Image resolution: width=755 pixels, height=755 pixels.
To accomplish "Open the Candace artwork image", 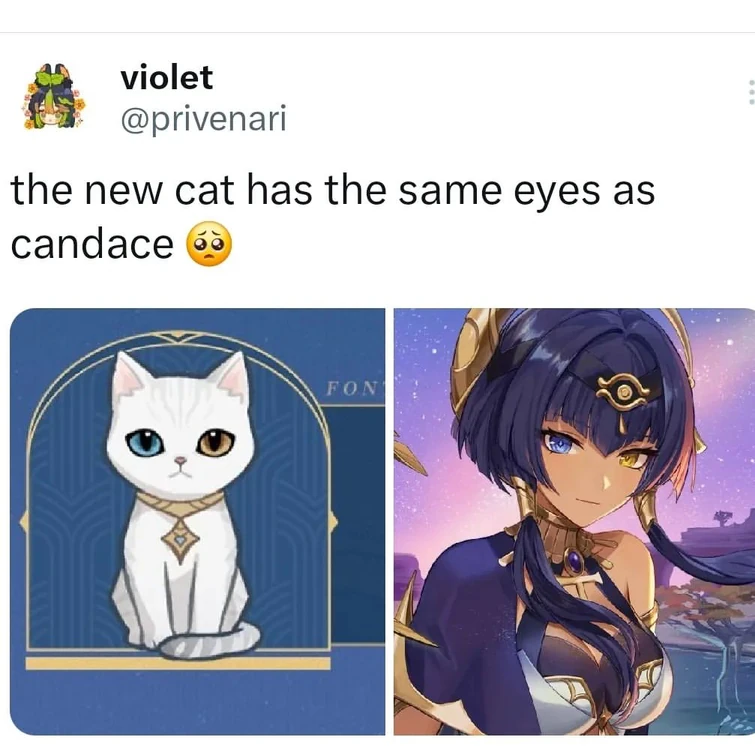I will tap(574, 521).
